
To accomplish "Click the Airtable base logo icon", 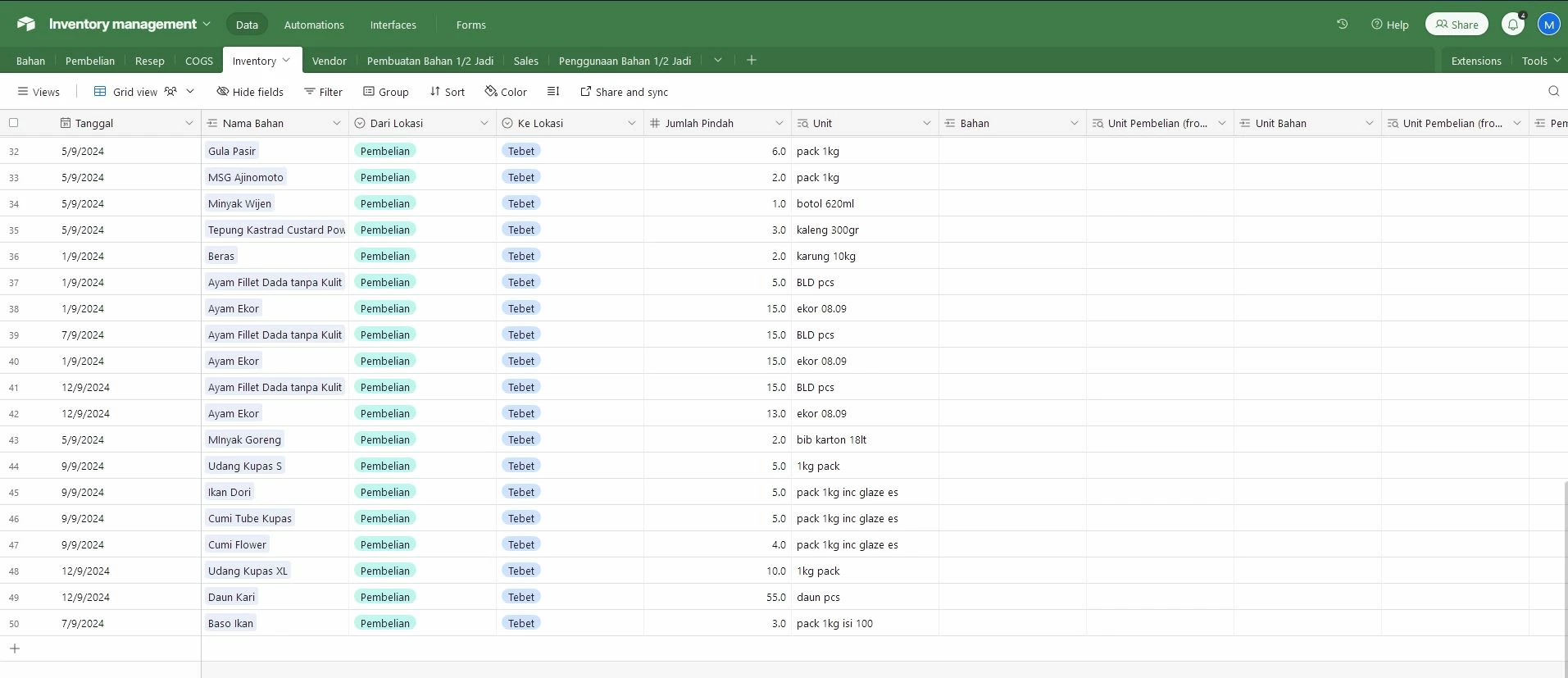I will click(x=26, y=24).
